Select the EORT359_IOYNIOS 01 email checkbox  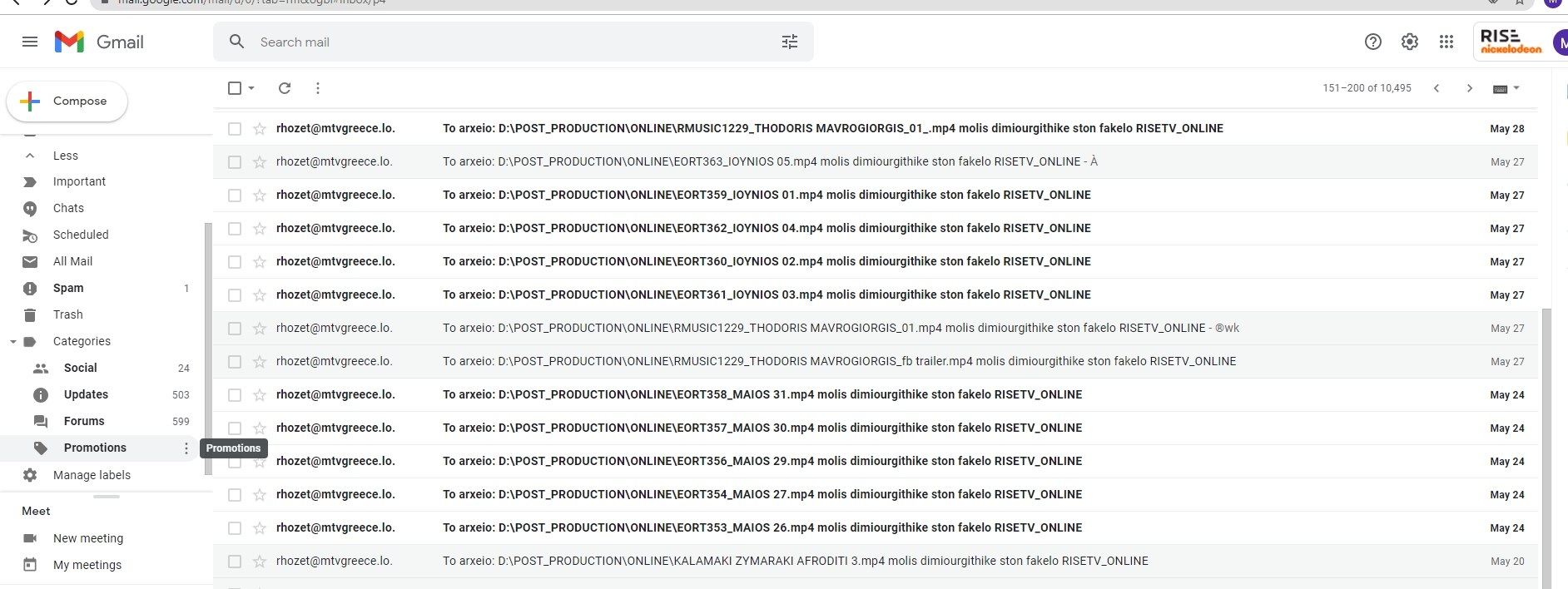pos(235,196)
